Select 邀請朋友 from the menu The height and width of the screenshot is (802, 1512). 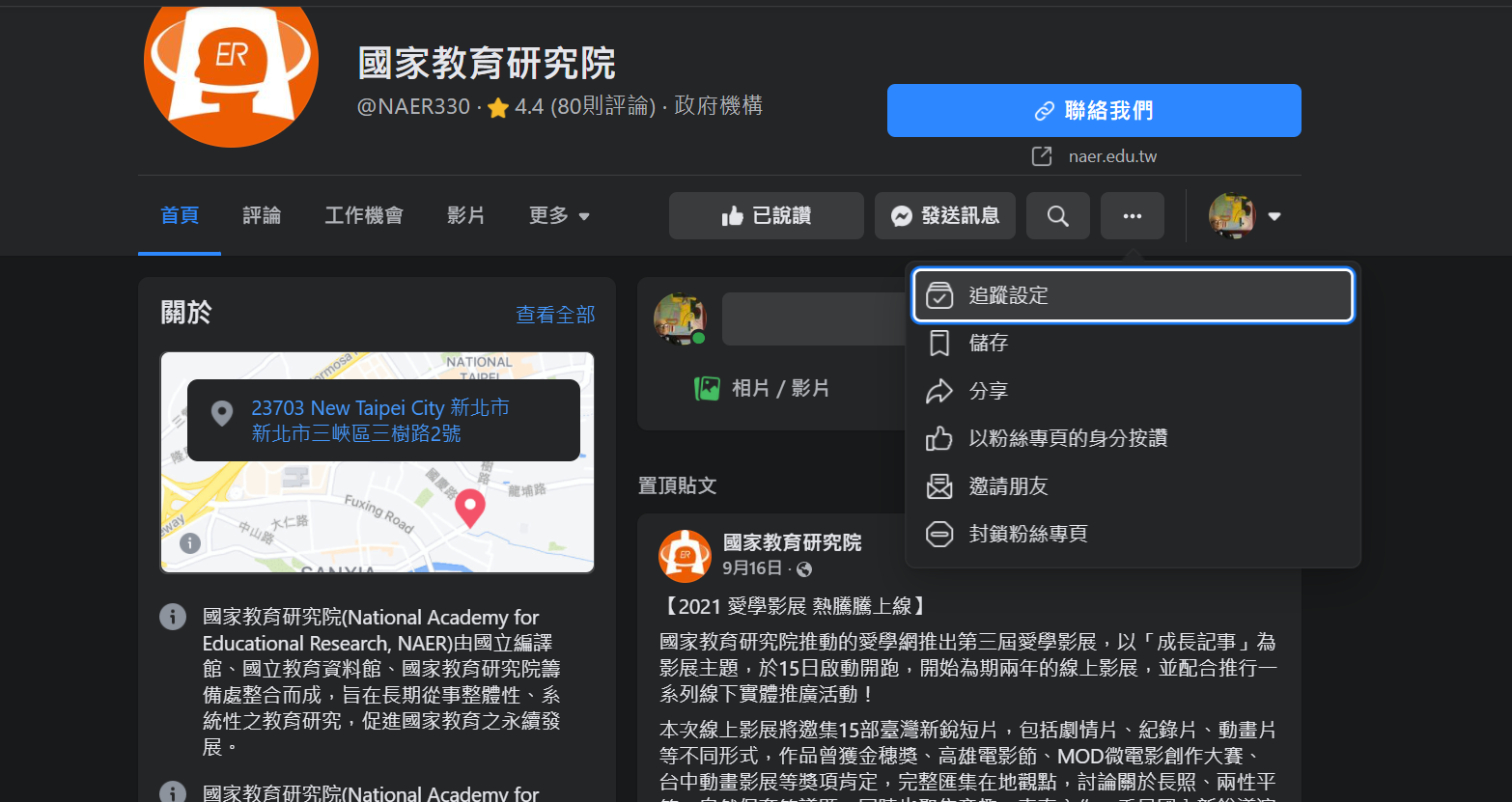1133,486
